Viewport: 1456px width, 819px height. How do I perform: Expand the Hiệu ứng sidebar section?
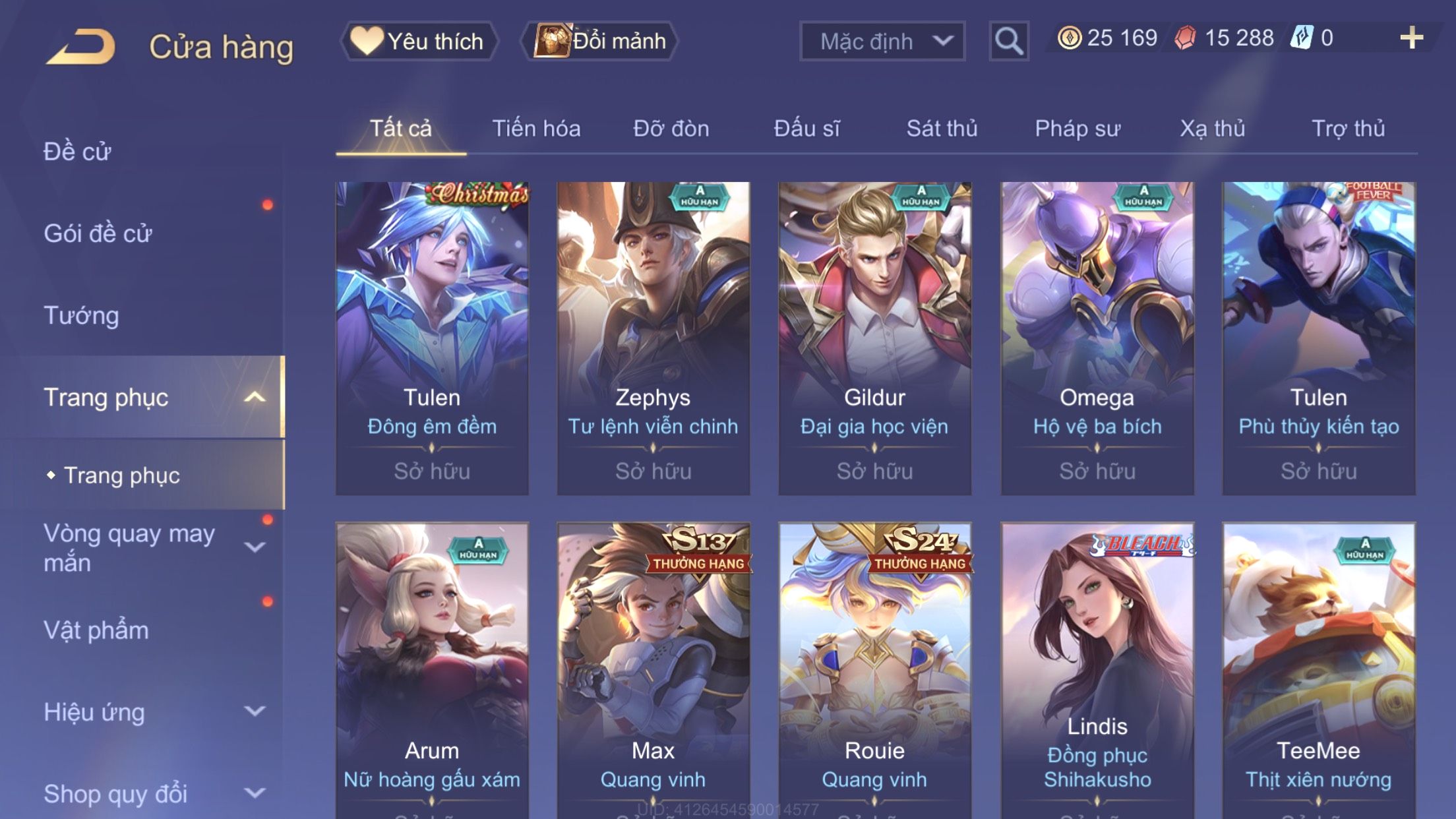[255, 711]
